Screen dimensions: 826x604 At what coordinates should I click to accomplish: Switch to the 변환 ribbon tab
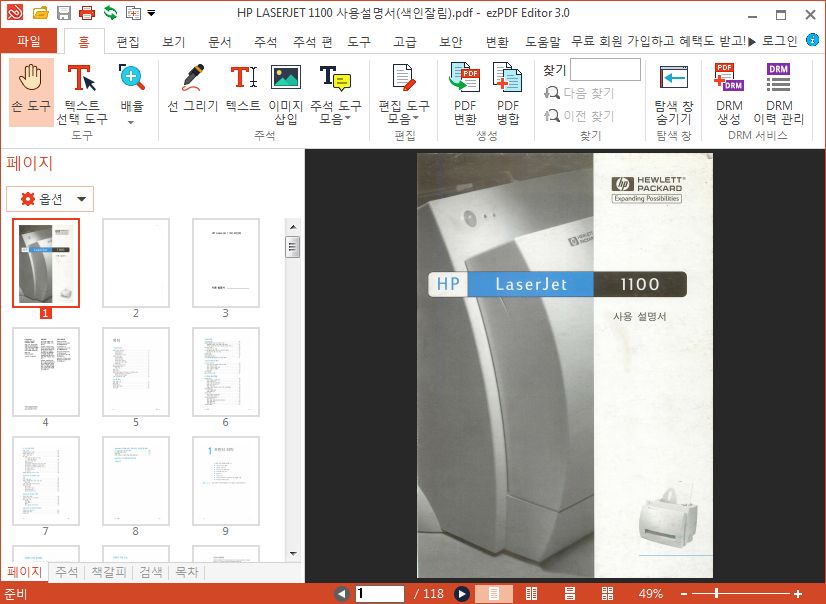coord(496,41)
